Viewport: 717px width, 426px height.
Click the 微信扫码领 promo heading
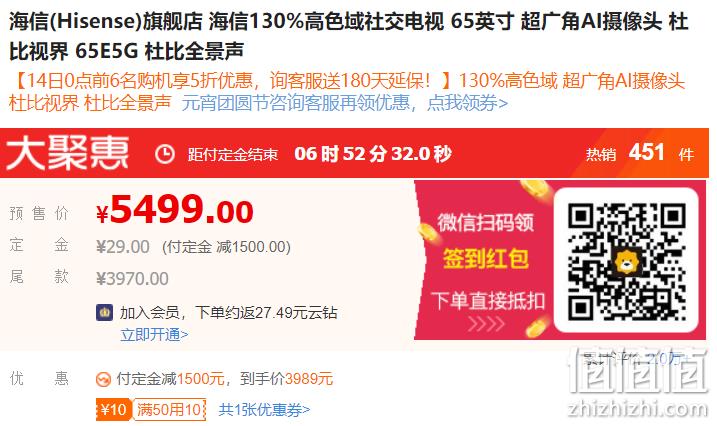click(485, 223)
